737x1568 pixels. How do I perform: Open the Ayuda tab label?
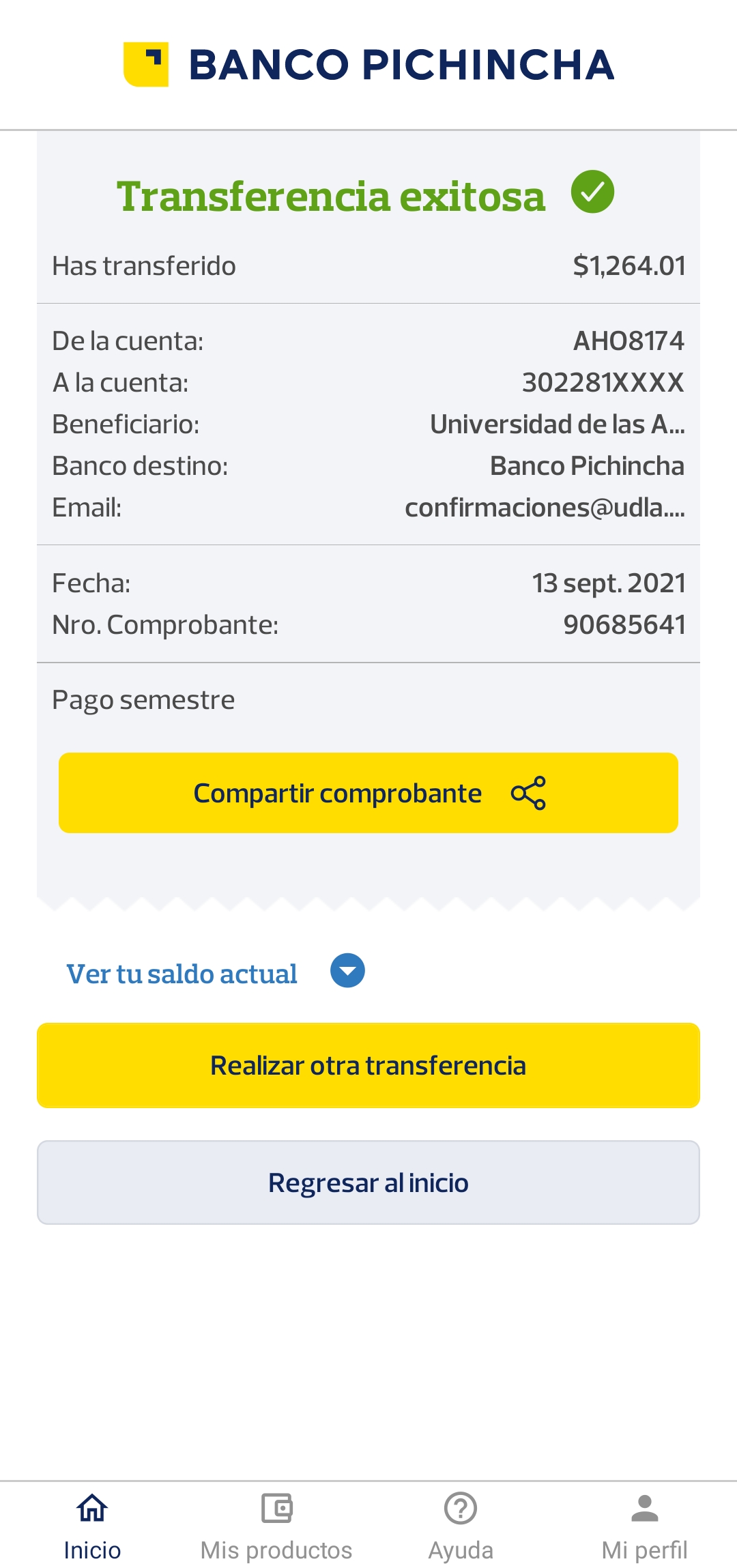[461, 1550]
